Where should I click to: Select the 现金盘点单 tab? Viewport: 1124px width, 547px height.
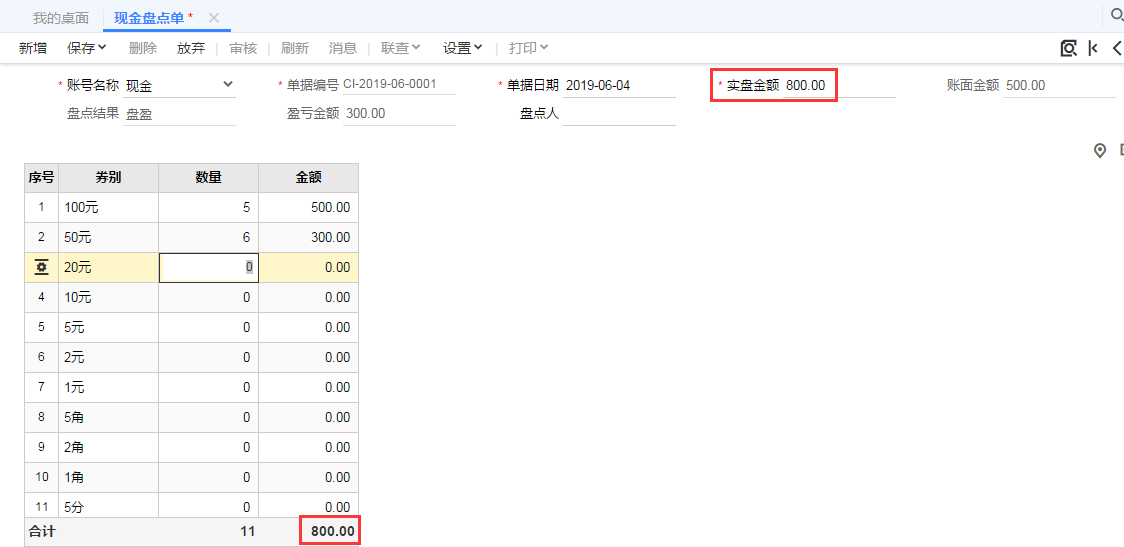[x=148, y=18]
